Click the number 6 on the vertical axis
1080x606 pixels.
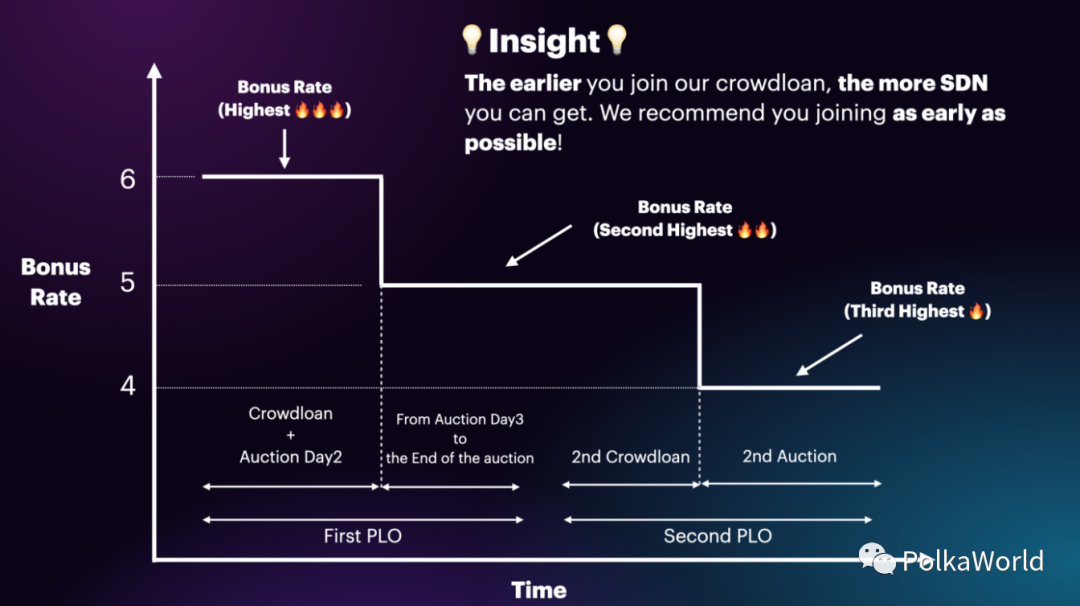[128, 179]
